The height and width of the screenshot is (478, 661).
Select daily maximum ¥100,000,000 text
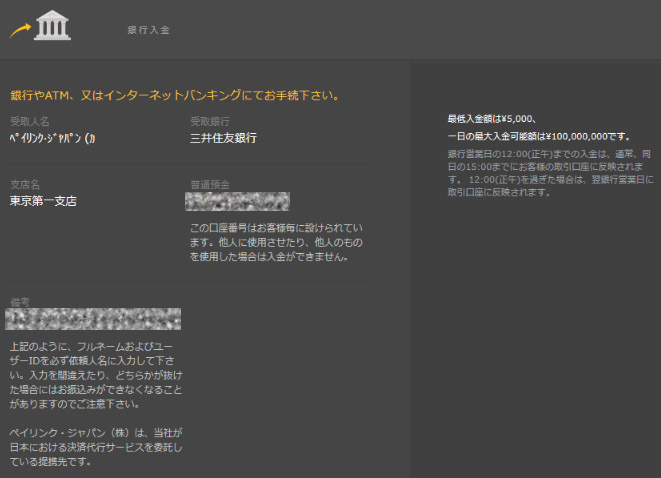539,137
